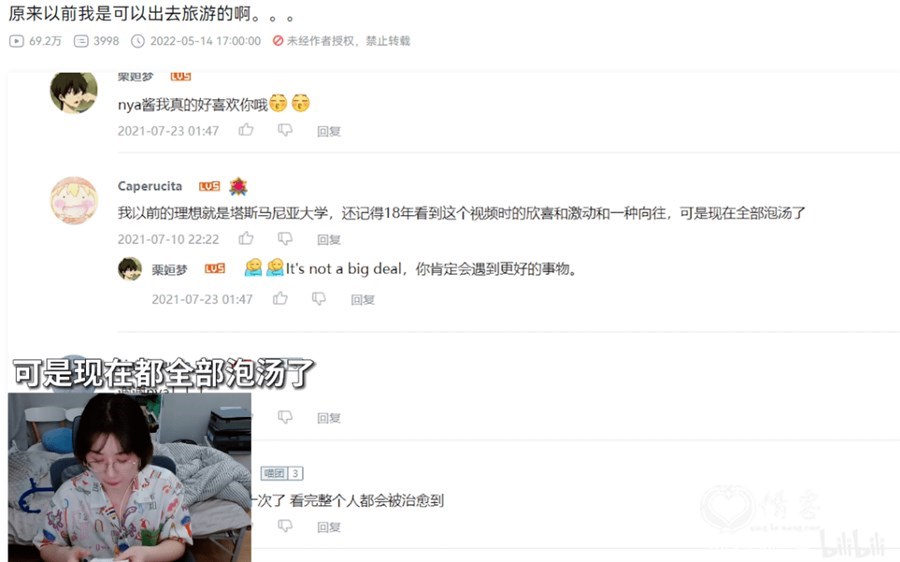
Task: Reply to the "It's not a big deal" sub-comment
Action: tap(363, 299)
